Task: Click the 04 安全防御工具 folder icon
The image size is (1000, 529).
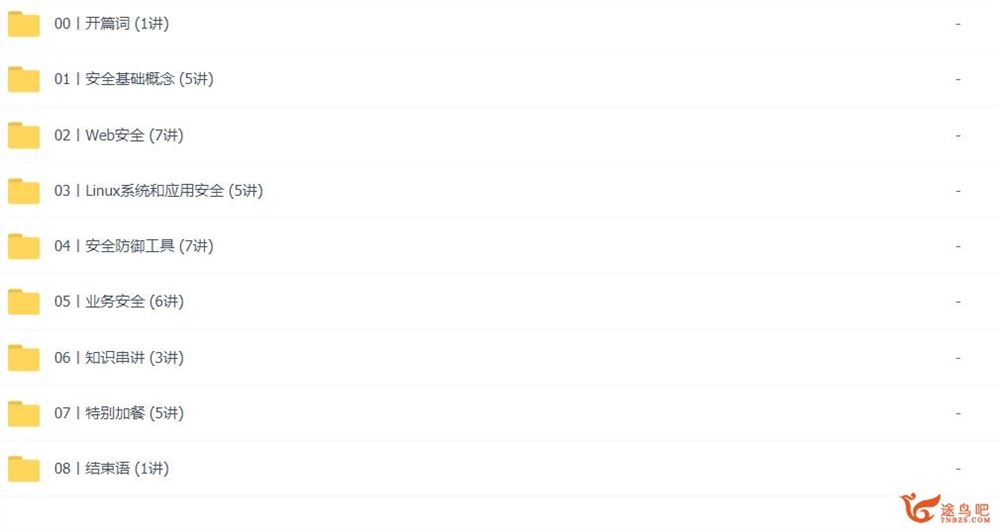Action: 24,246
